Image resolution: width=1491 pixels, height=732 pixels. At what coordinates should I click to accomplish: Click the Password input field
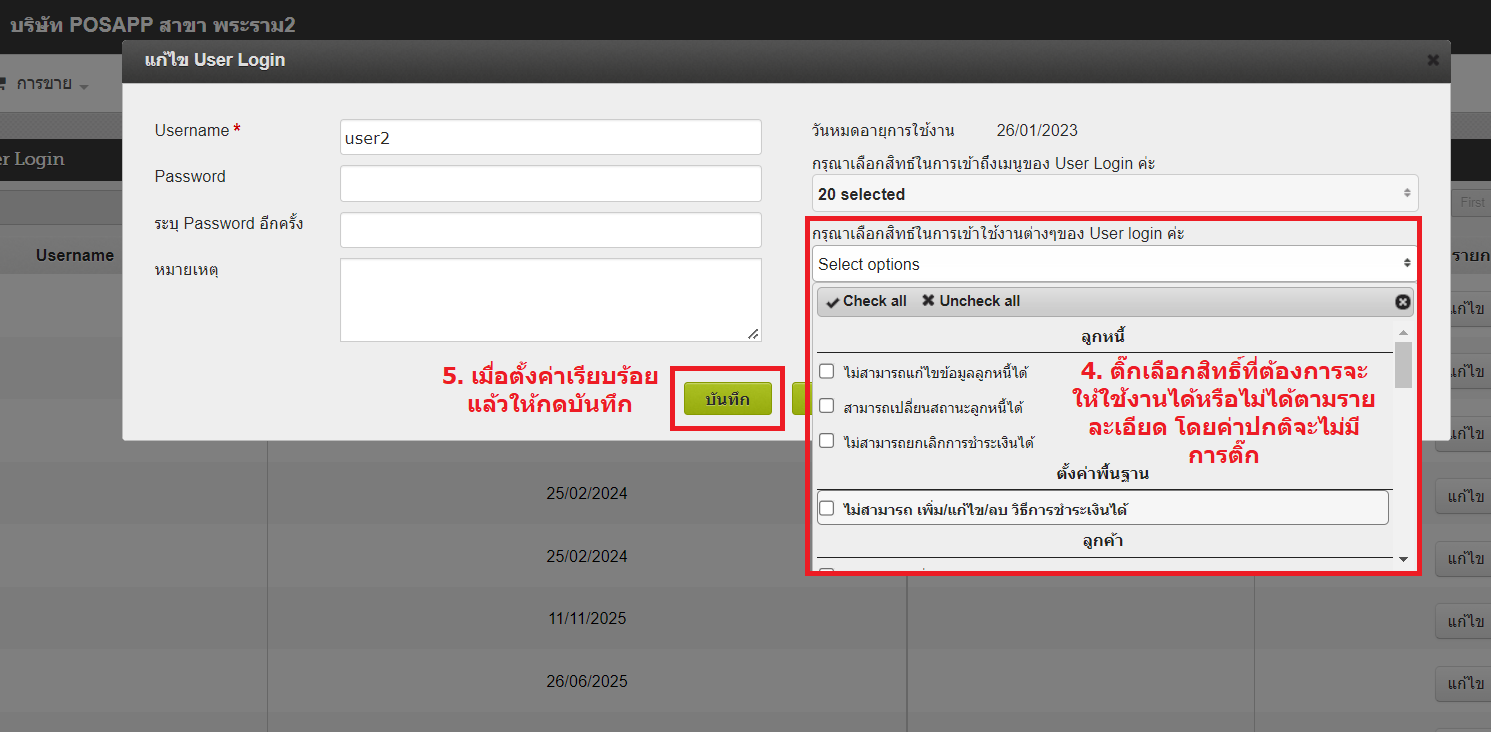(x=551, y=184)
